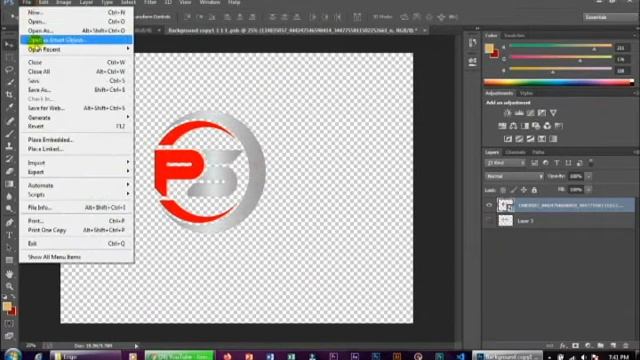Toggle the type layer filter
Viewport: 640px width, 360px height.
click(x=557, y=163)
